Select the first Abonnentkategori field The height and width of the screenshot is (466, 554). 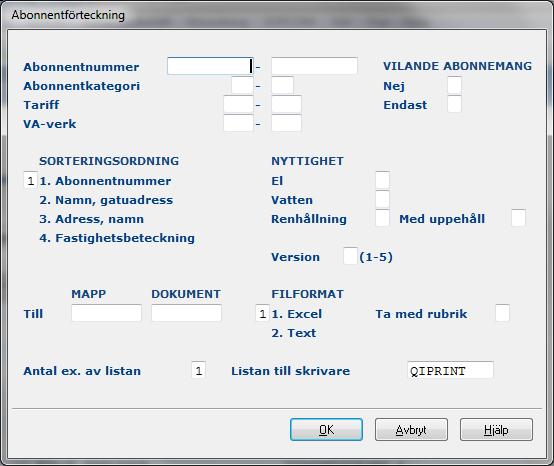pyautogui.click(x=242, y=85)
